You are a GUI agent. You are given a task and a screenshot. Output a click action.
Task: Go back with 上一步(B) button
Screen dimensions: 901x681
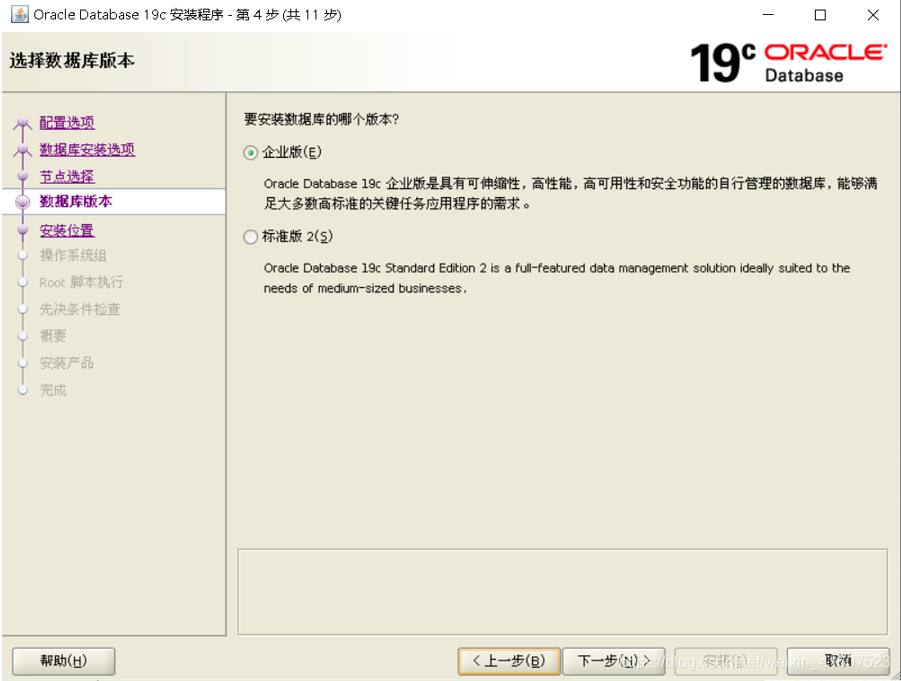(509, 661)
